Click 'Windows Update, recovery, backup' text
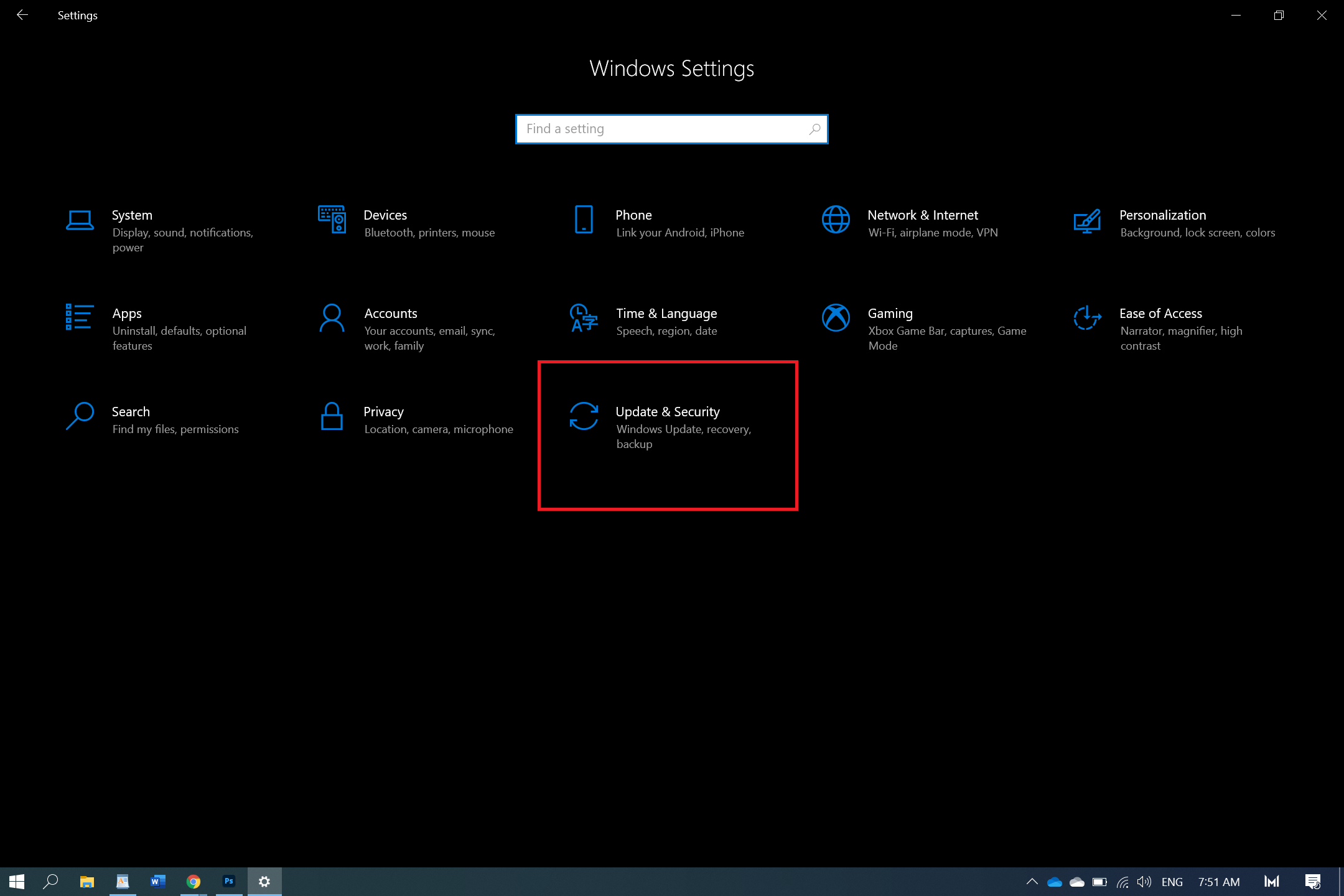This screenshot has width=1344, height=896. pos(684,437)
